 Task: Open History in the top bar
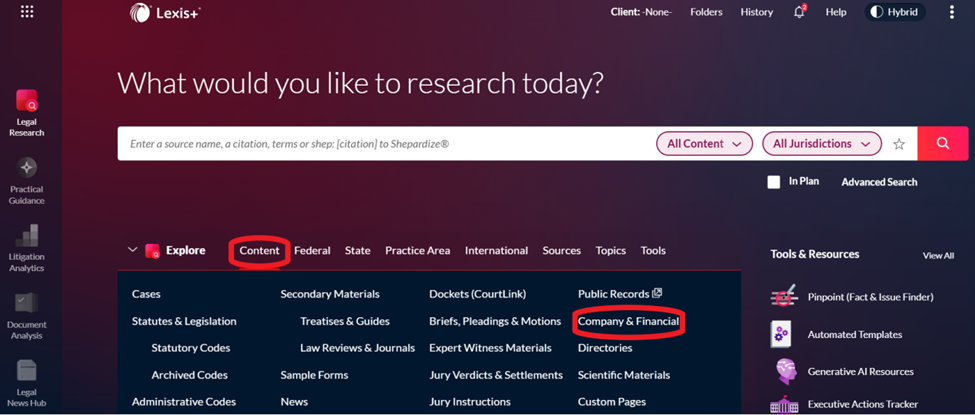(757, 12)
